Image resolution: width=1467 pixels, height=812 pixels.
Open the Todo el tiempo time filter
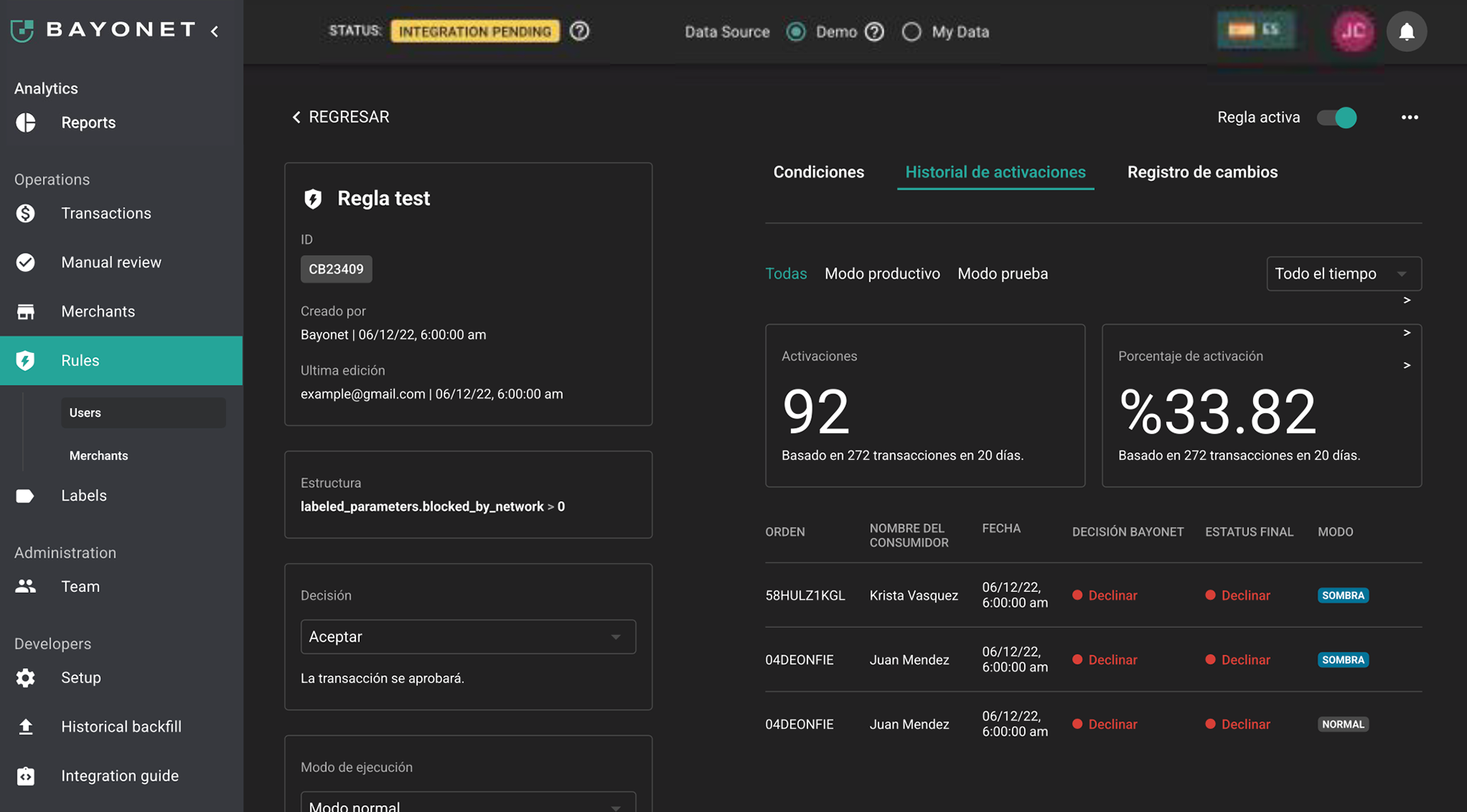1344,273
